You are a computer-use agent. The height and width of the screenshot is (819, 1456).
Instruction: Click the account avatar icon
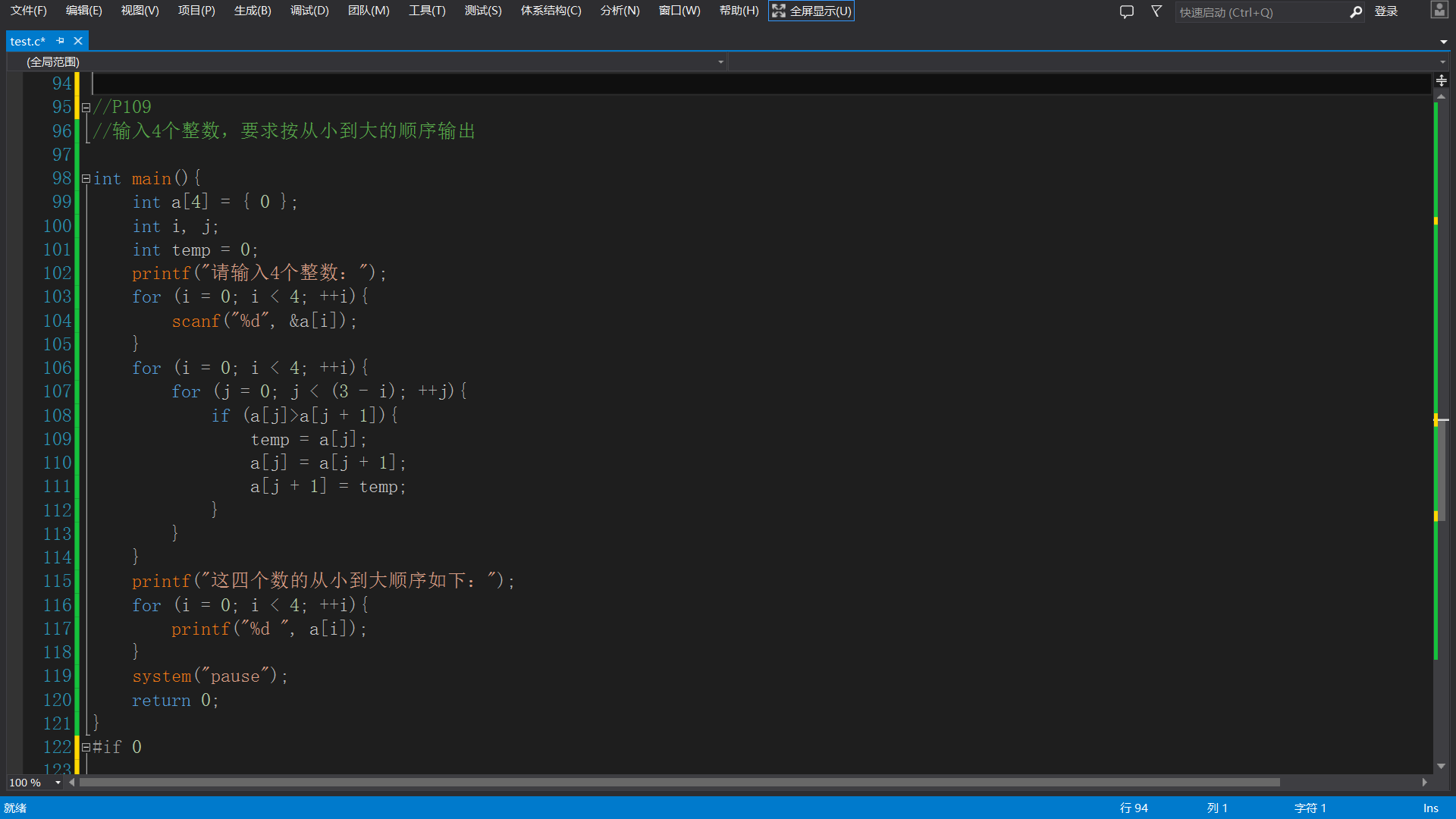click(x=1439, y=10)
